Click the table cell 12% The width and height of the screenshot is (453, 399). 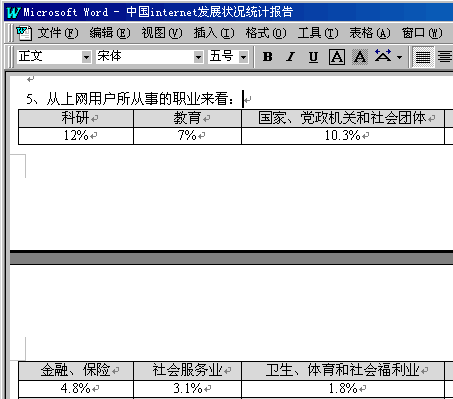click(76, 136)
